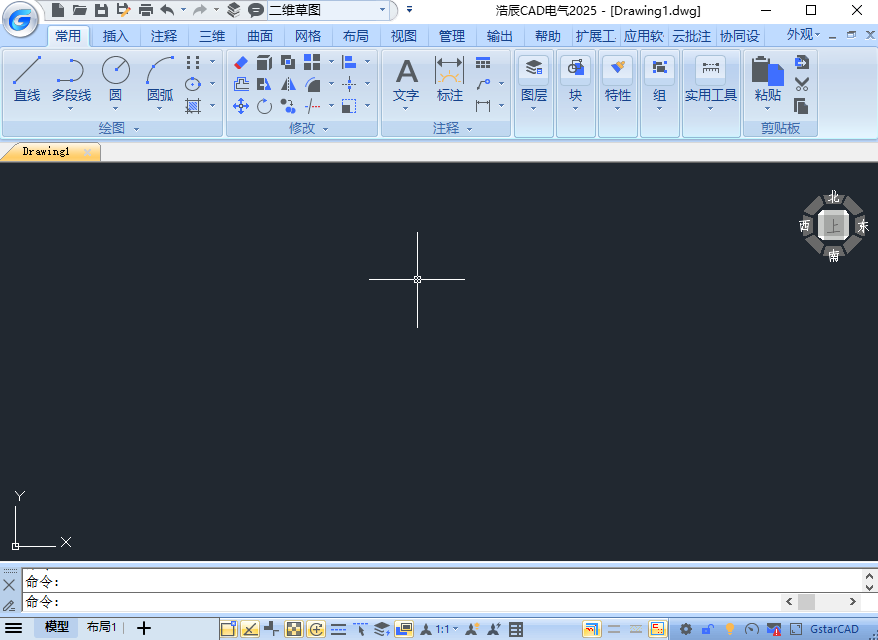Switch to the 插入 ribbon tab
Screen dimensions: 878x640
[116, 36]
